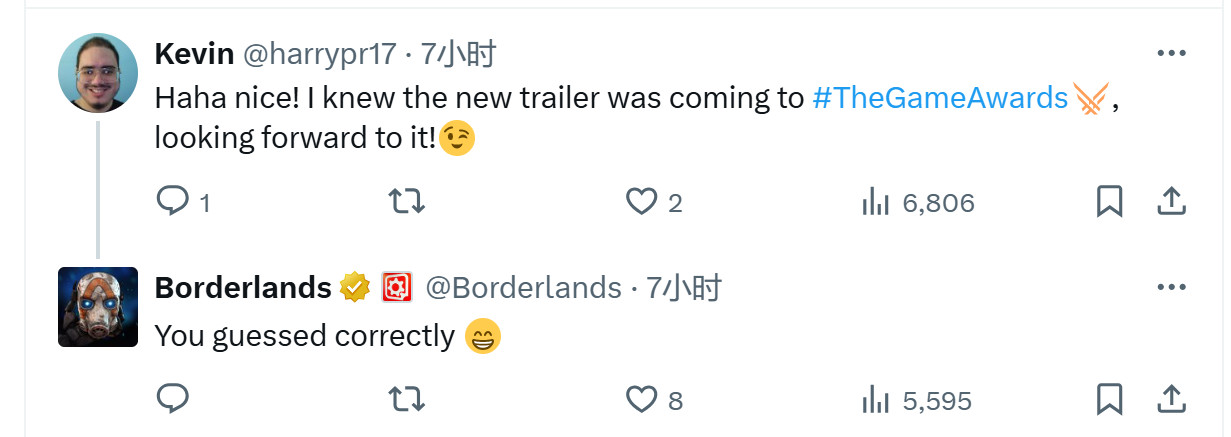Image resolution: width=1231 pixels, height=437 pixels.
Task: View analytics for Borderlands reply
Action: (x=876, y=400)
